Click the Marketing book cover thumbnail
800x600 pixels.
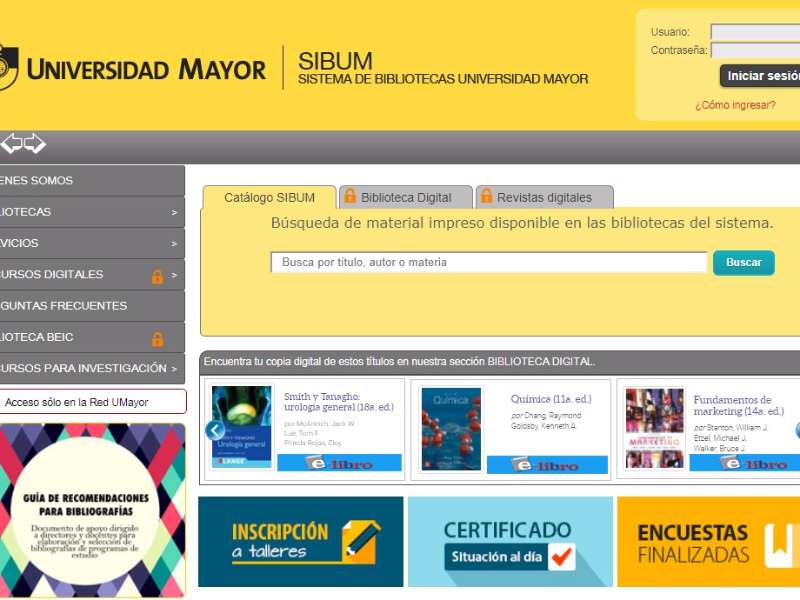655,428
